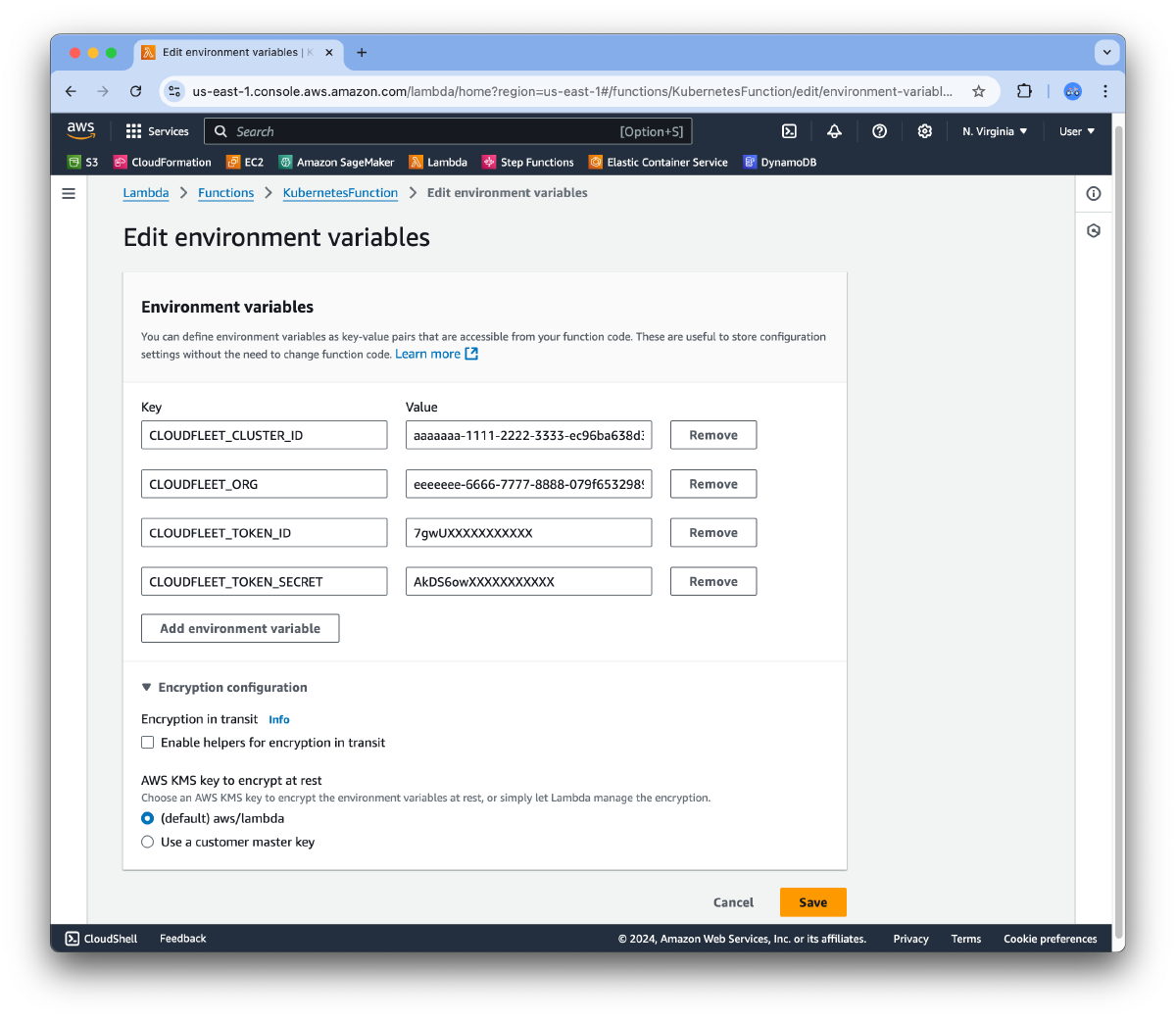
Task: Edit the value field AkDS6owXXXXXXXXXXX
Action: pyautogui.click(x=529, y=582)
